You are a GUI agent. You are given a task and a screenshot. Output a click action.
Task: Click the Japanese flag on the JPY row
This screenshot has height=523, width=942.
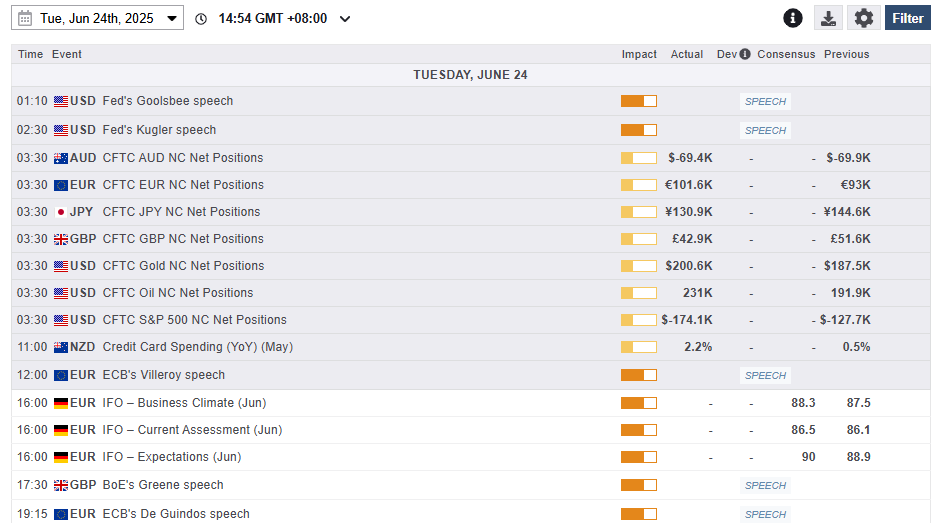[61, 212]
